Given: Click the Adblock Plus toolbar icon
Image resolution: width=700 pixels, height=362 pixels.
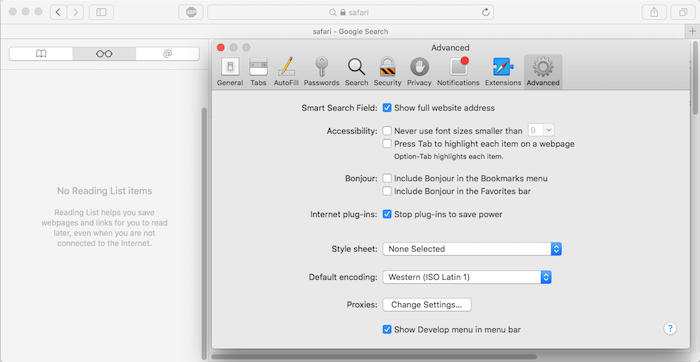Looking at the screenshot, I should point(191,12).
